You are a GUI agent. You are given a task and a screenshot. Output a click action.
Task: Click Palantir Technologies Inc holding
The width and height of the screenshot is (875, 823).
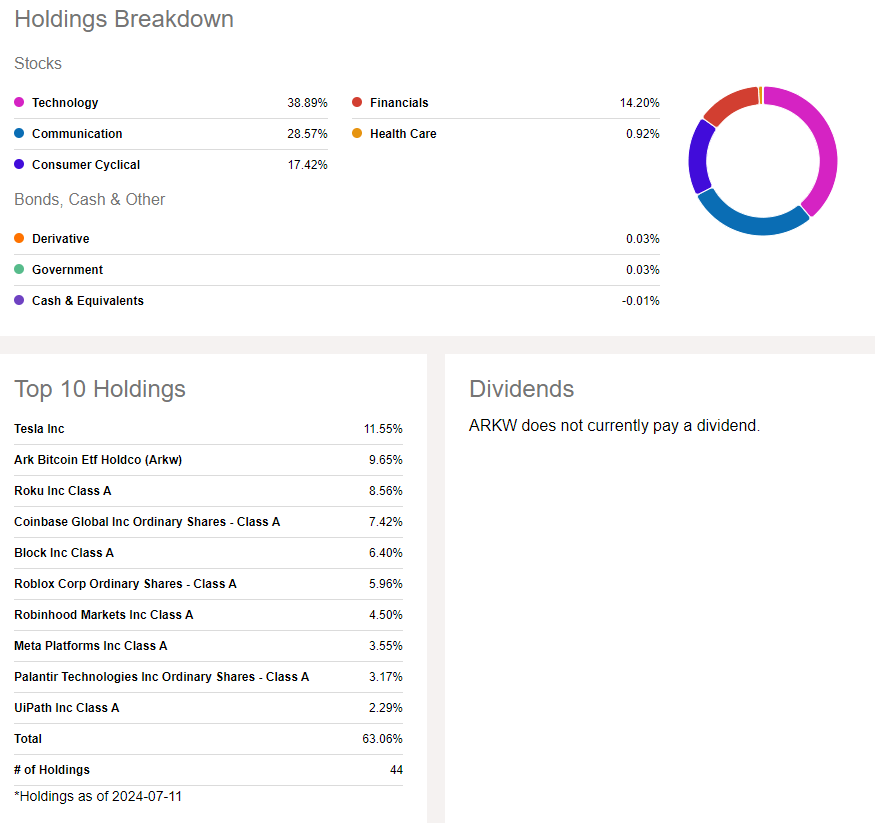[x=161, y=677]
